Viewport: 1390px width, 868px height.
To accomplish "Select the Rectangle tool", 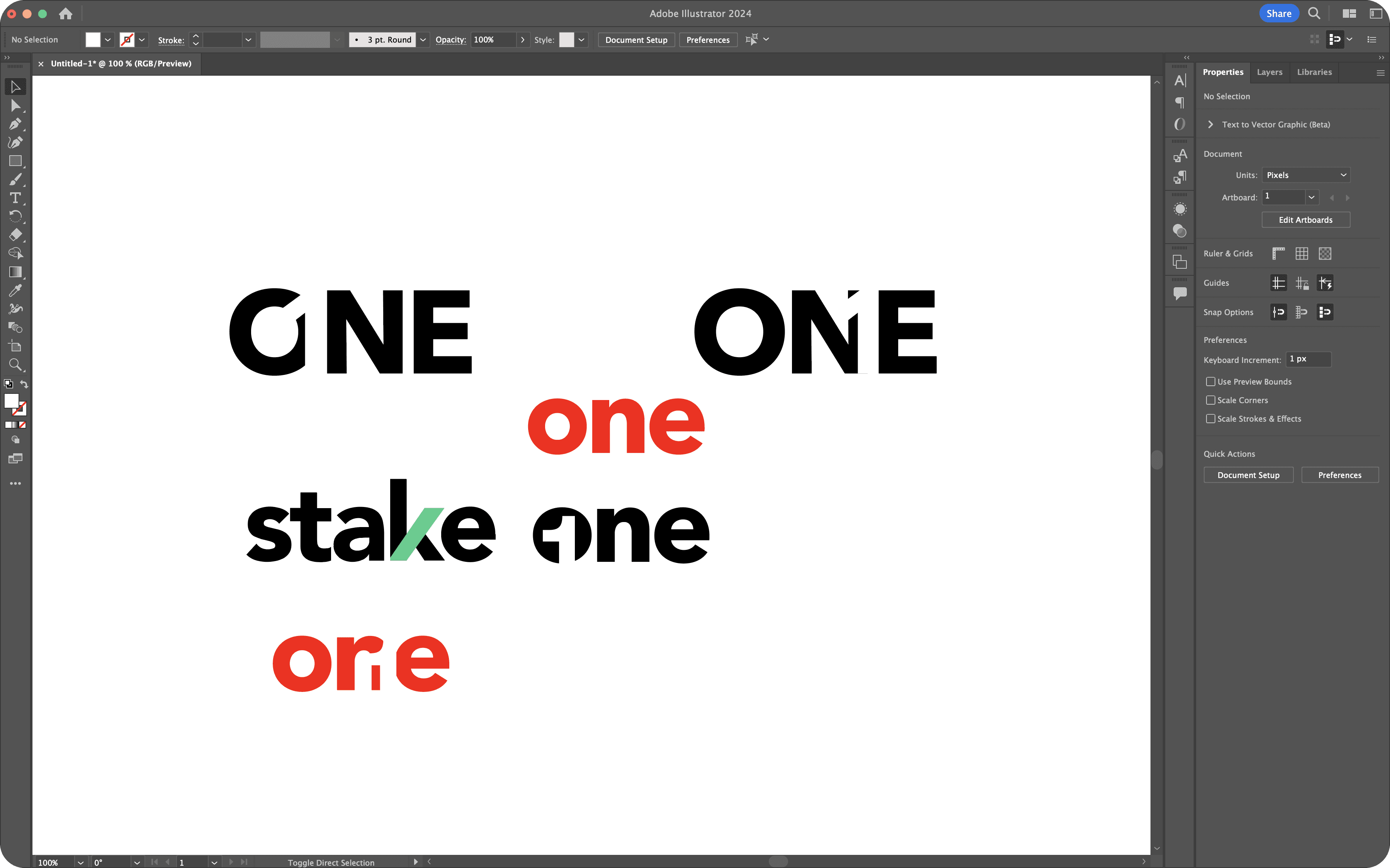I will click(15, 161).
